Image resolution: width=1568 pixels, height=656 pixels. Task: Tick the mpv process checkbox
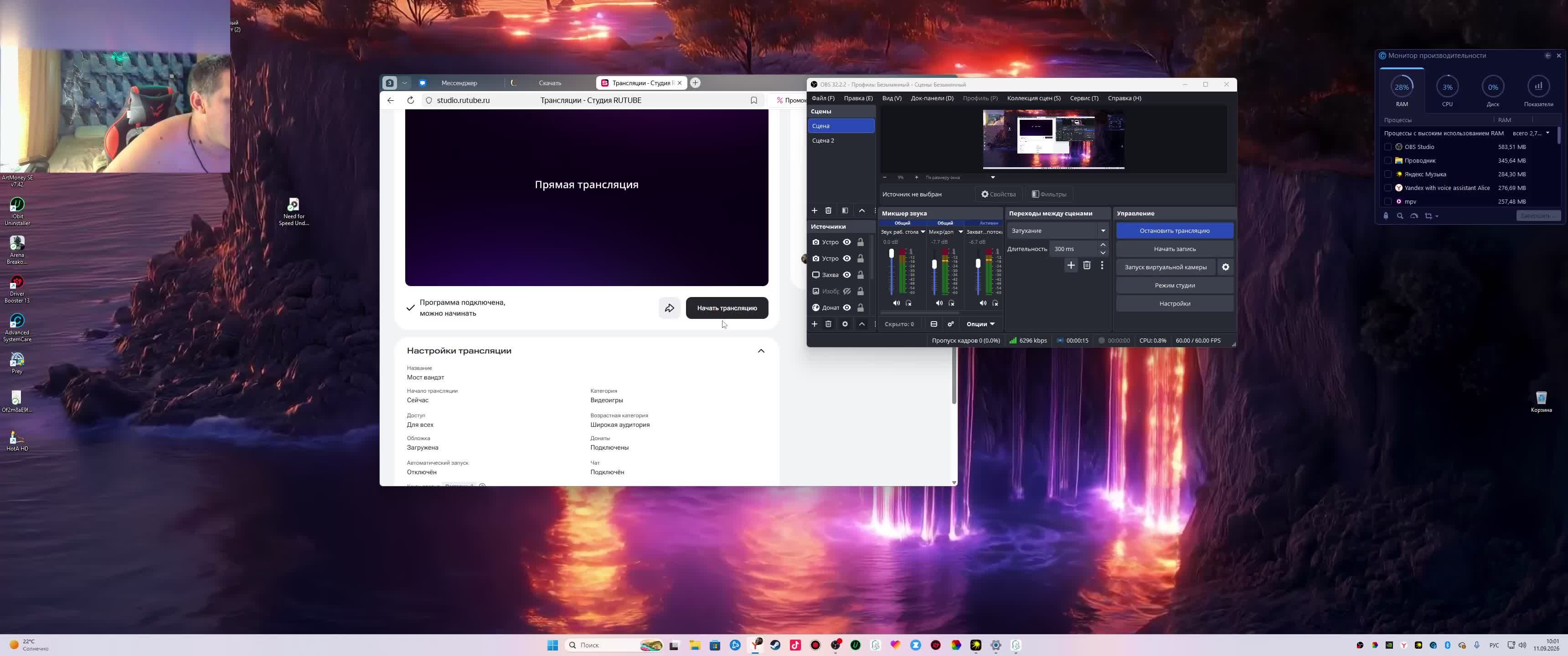(1388, 201)
